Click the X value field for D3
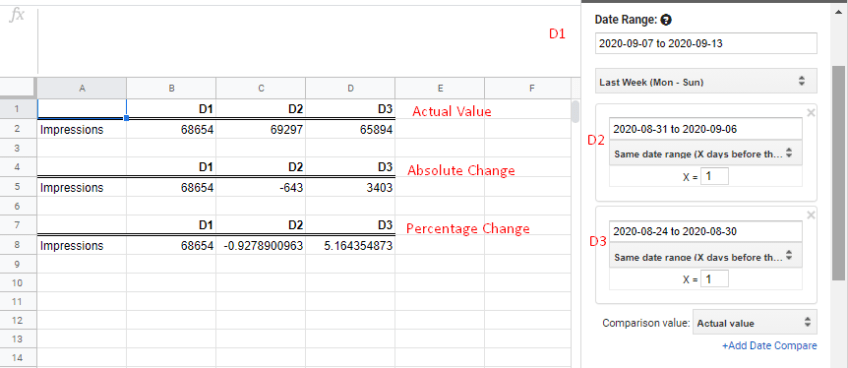Screen dimensions: 848x368 coord(714,279)
